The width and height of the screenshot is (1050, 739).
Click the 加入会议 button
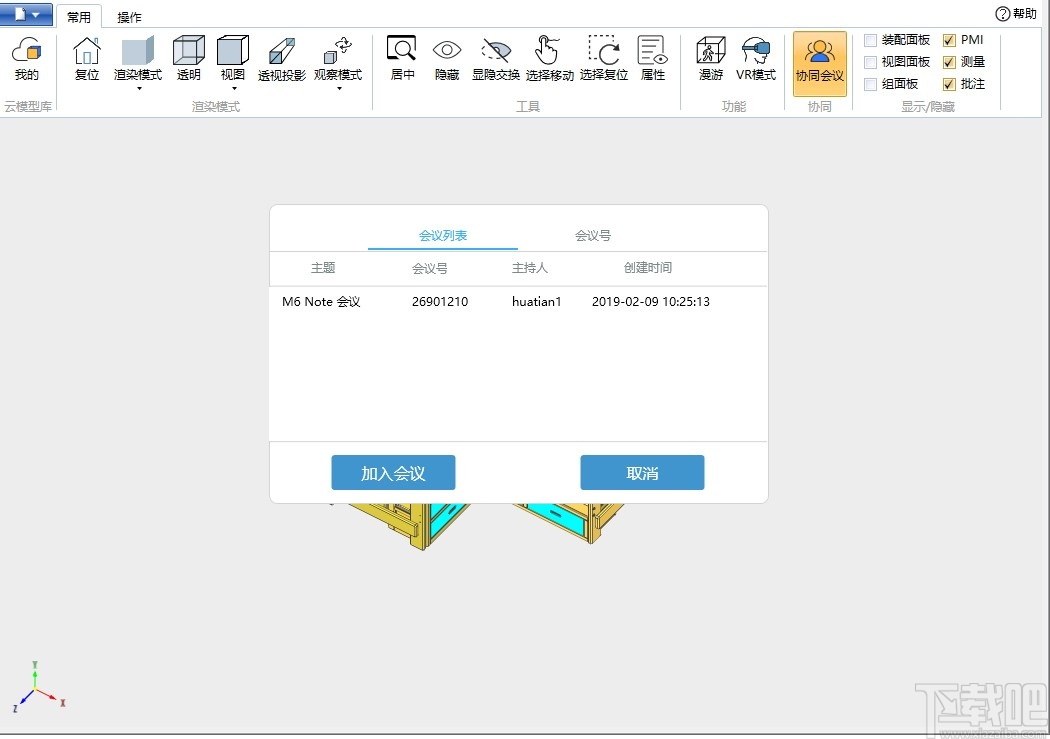pyautogui.click(x=393, y=472)
